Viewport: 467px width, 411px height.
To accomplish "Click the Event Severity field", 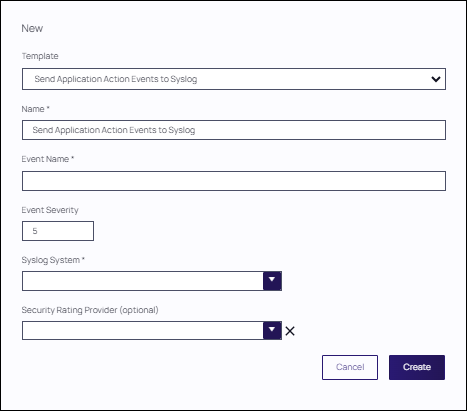I will [x=58, y=231].
